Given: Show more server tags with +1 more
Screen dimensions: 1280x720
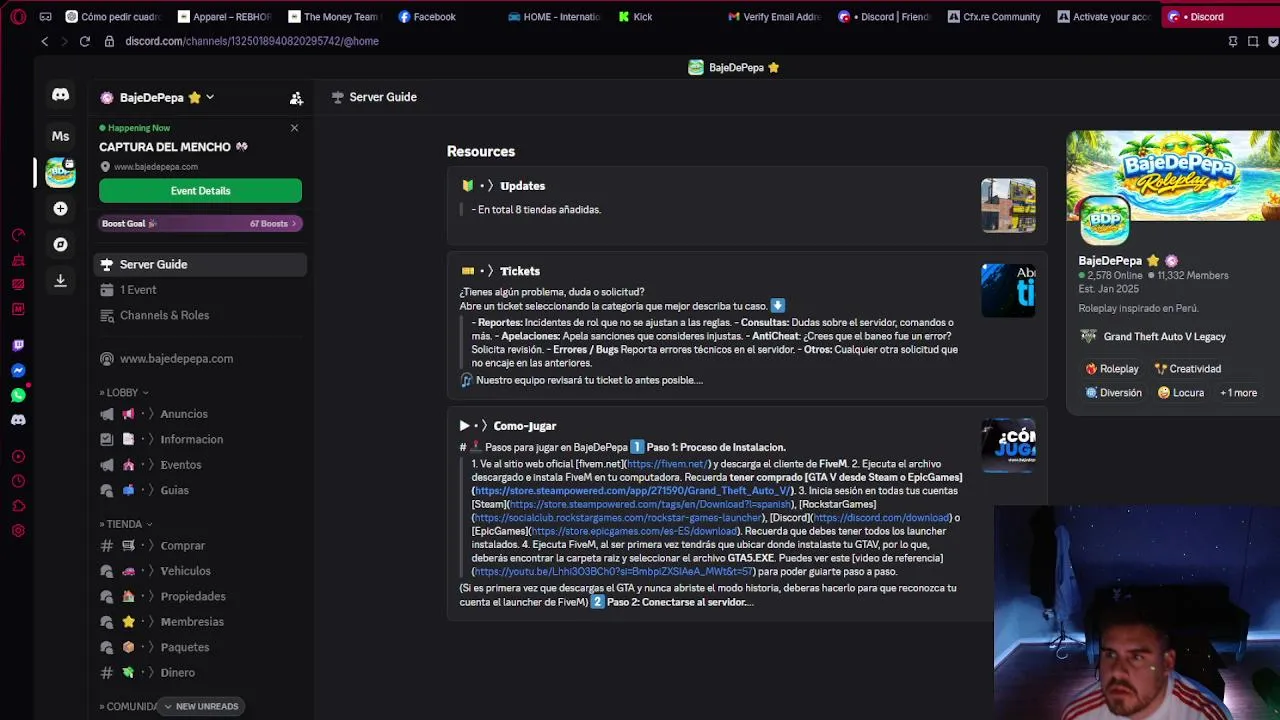Looking at the screenshot, I should point(1238,393).
